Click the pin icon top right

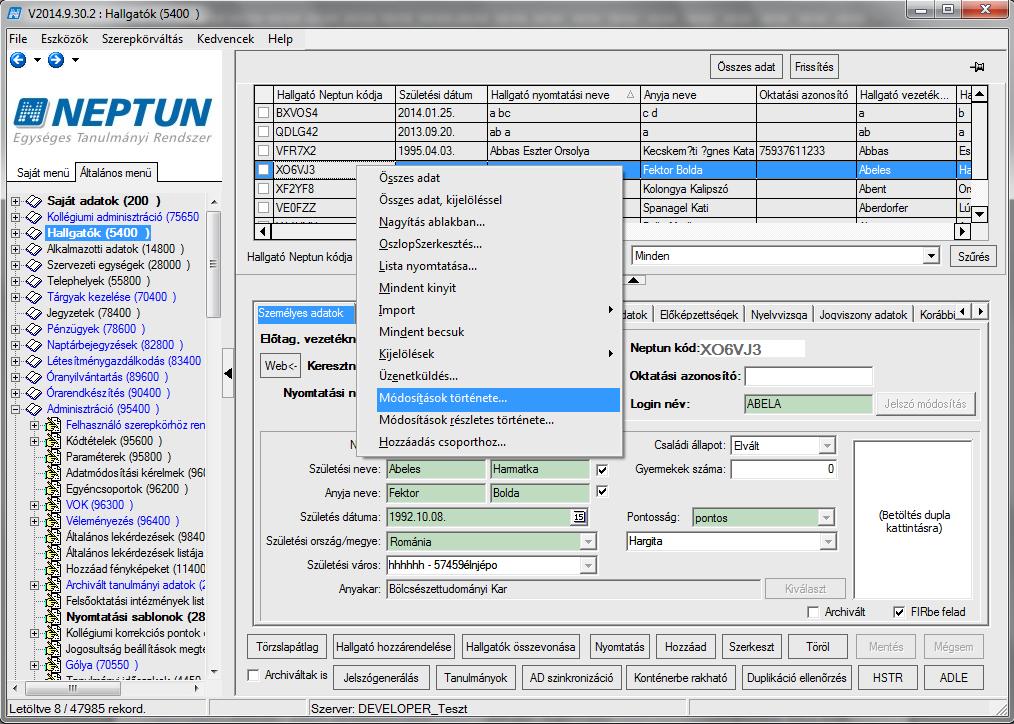976,67
